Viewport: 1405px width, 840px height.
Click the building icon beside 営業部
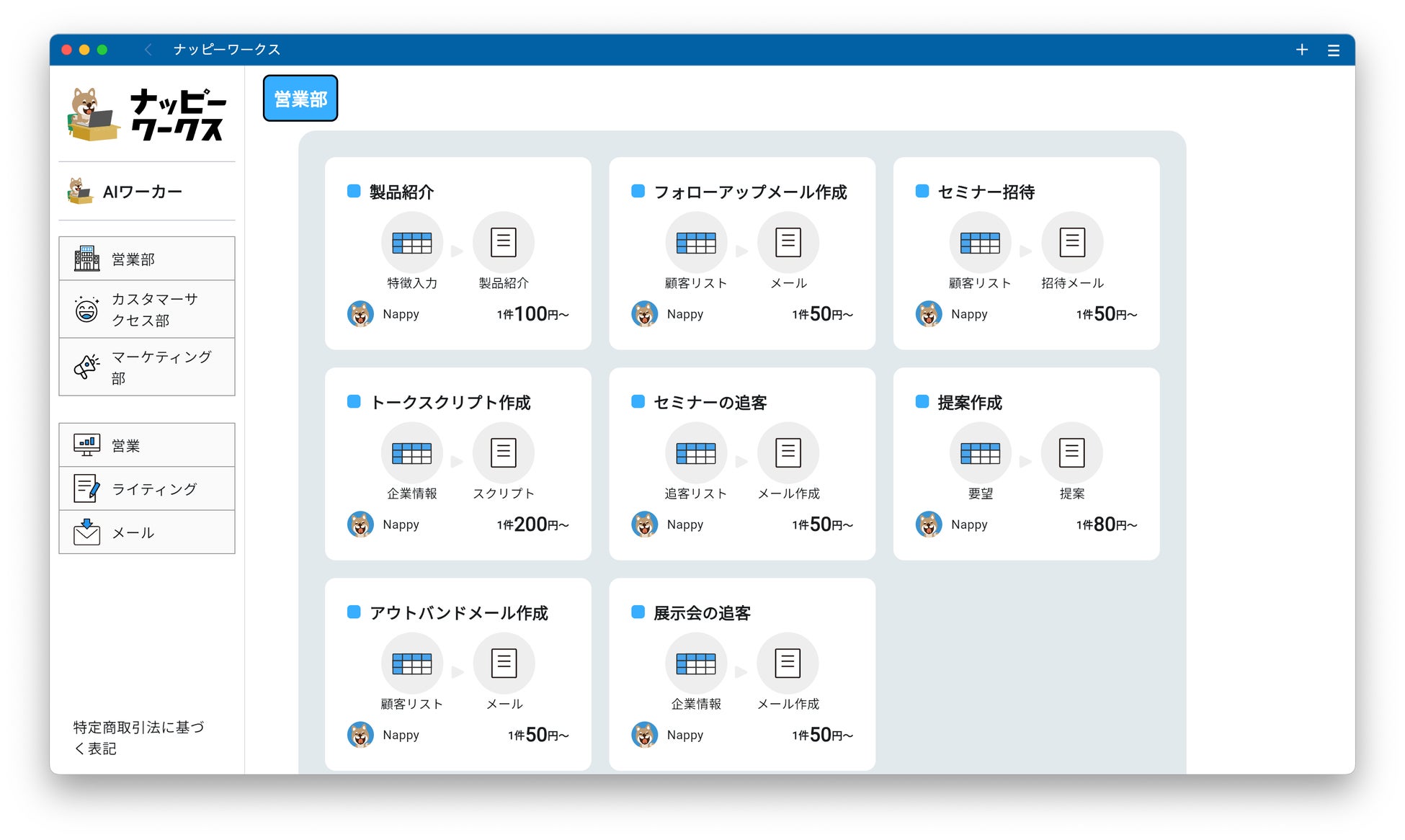[87, 259]
